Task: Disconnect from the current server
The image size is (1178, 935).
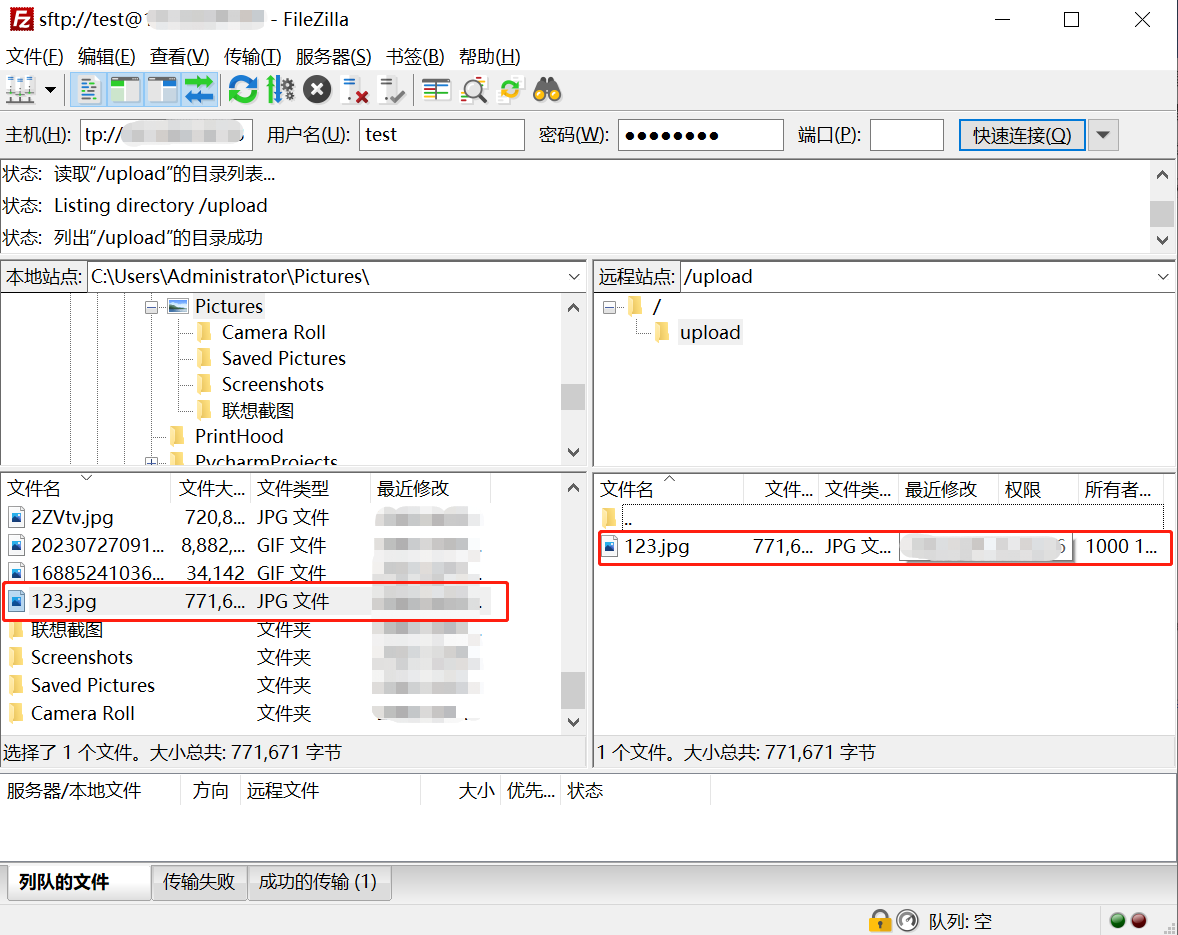Action: [355, 90]
